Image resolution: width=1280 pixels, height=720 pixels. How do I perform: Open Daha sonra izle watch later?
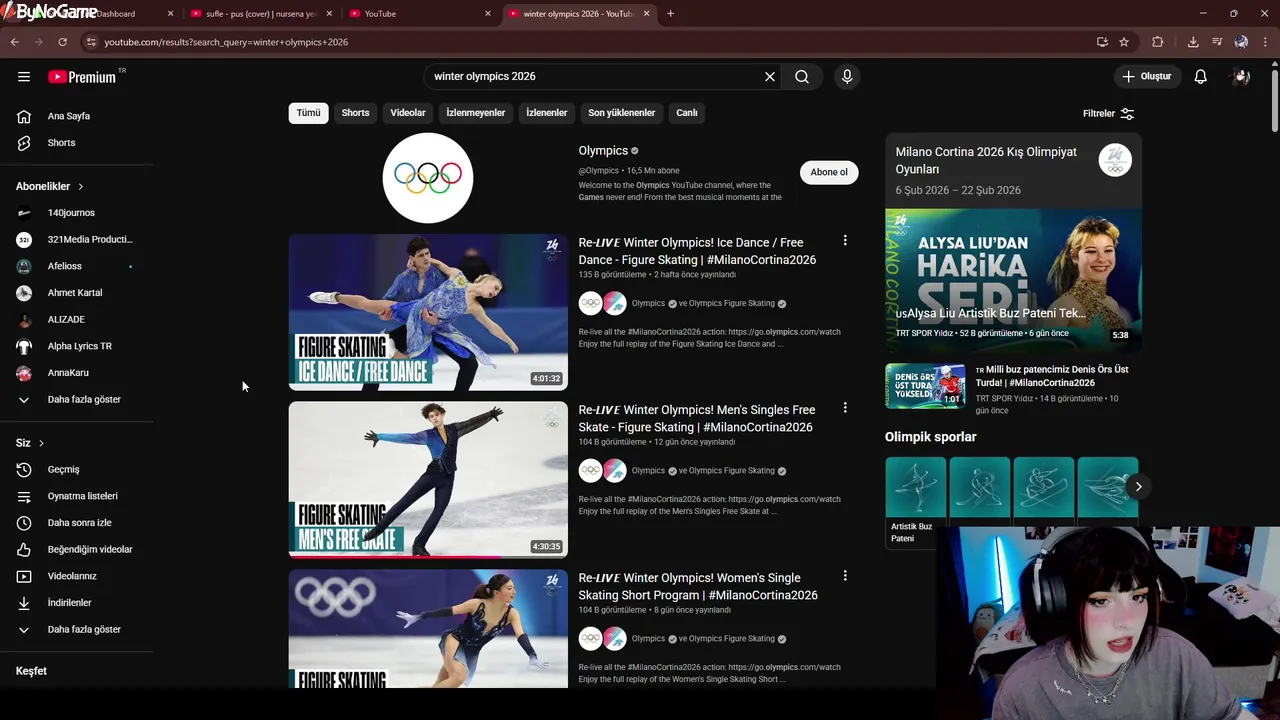(x=78, y=523)
